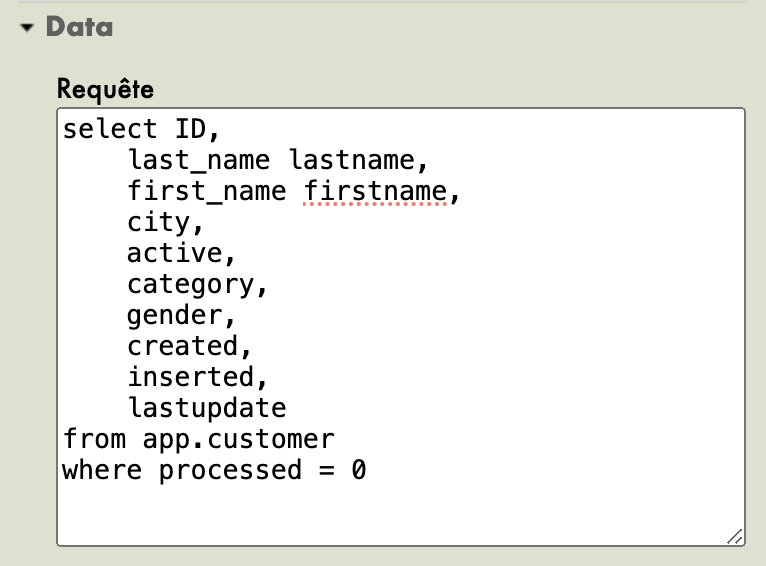The height and width of the screenshot is (566, 766).
Task: Collapse the Data section disclosure triangle
Action: pyautogui.click(x=27, y=28)
